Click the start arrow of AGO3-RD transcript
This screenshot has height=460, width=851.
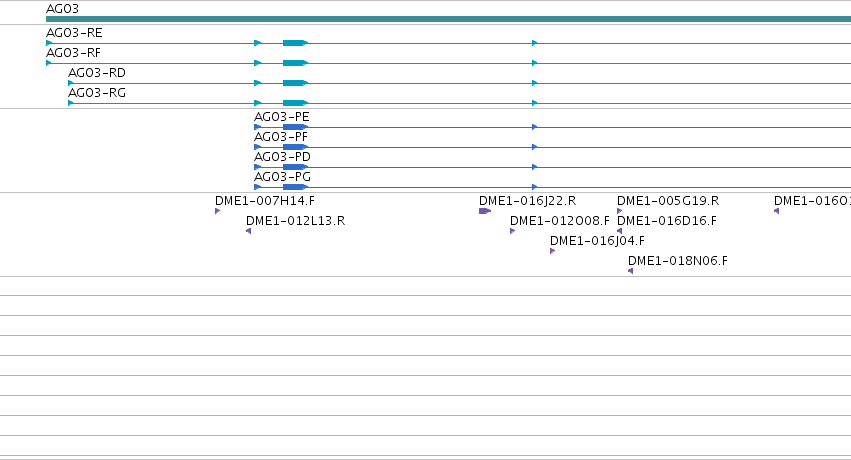pos(71,83)
